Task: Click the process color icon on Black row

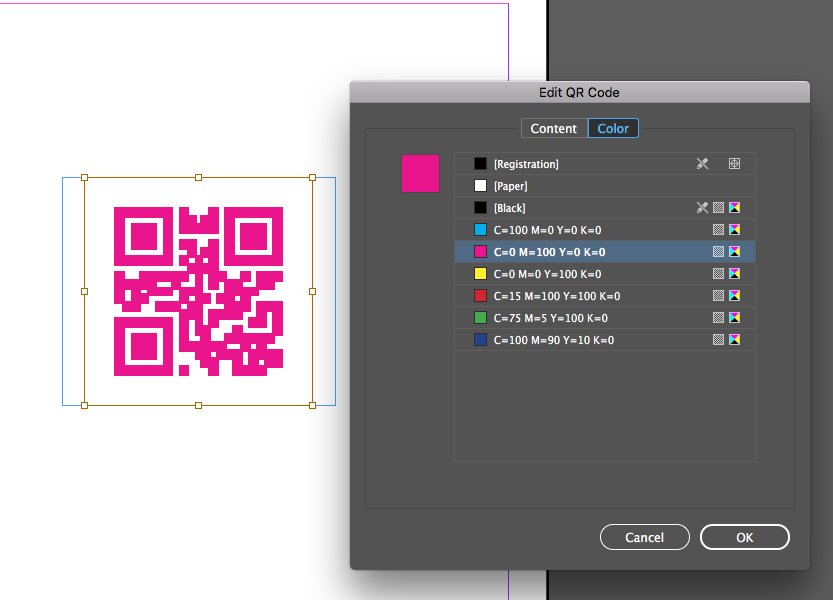Action: 718,208
